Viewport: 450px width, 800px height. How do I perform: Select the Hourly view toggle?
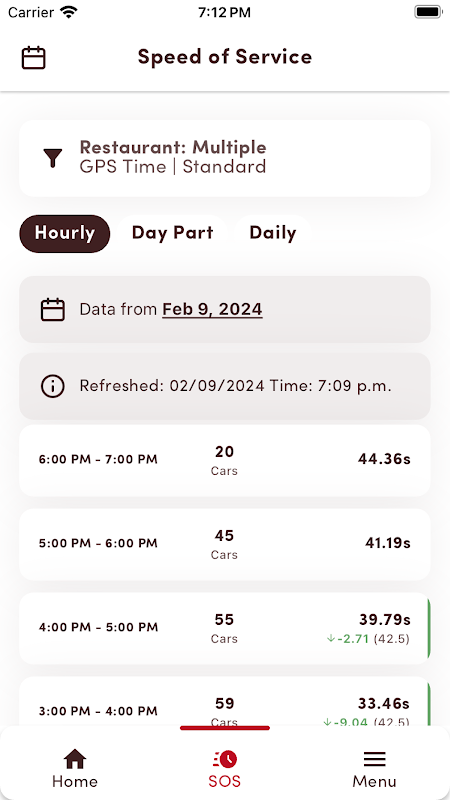pyautogui.click(x=65, y=234)
